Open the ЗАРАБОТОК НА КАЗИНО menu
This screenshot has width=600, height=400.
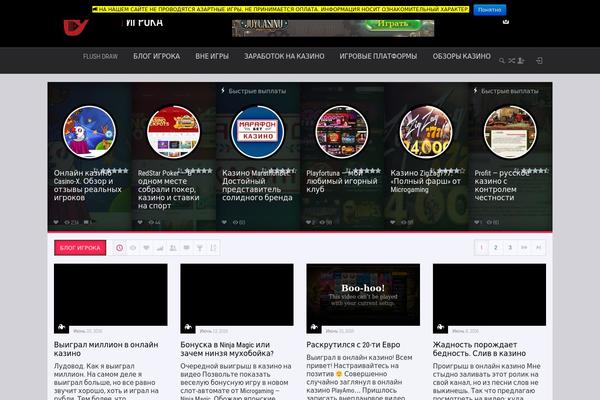[x=284, y=56]
